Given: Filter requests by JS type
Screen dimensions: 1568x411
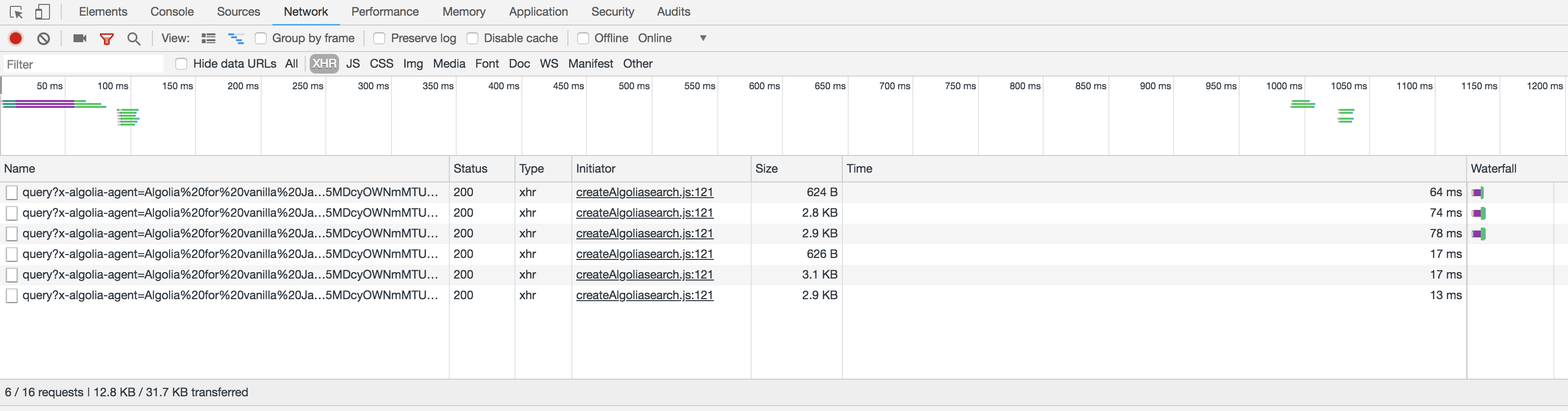Looking at the screenshot, I should tap(352, 64).
